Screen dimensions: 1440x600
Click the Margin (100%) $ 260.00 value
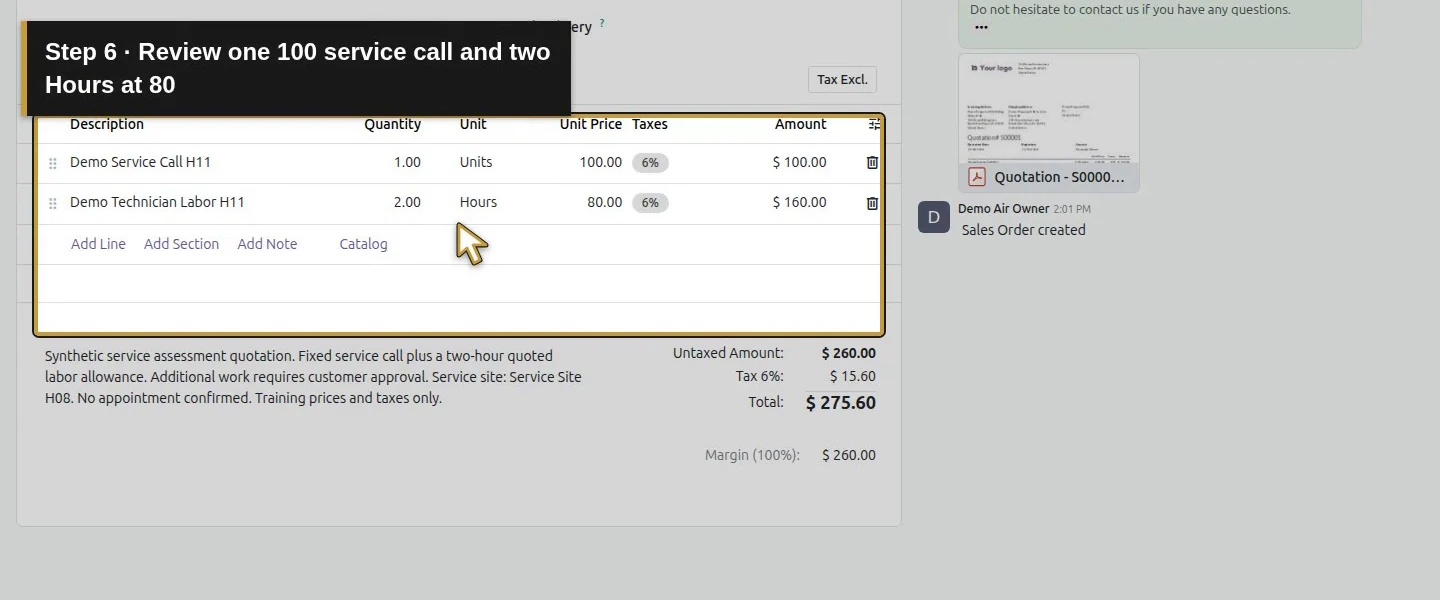[848, 455]
